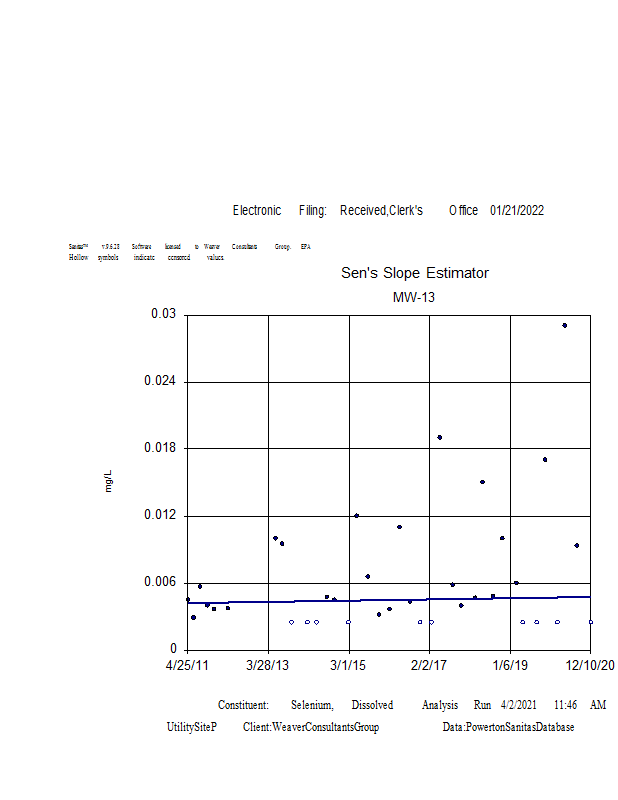This screenshot has width=618, height=800.
Task: Click the data point near 0.019 mg/L
Action: (439, 437)
